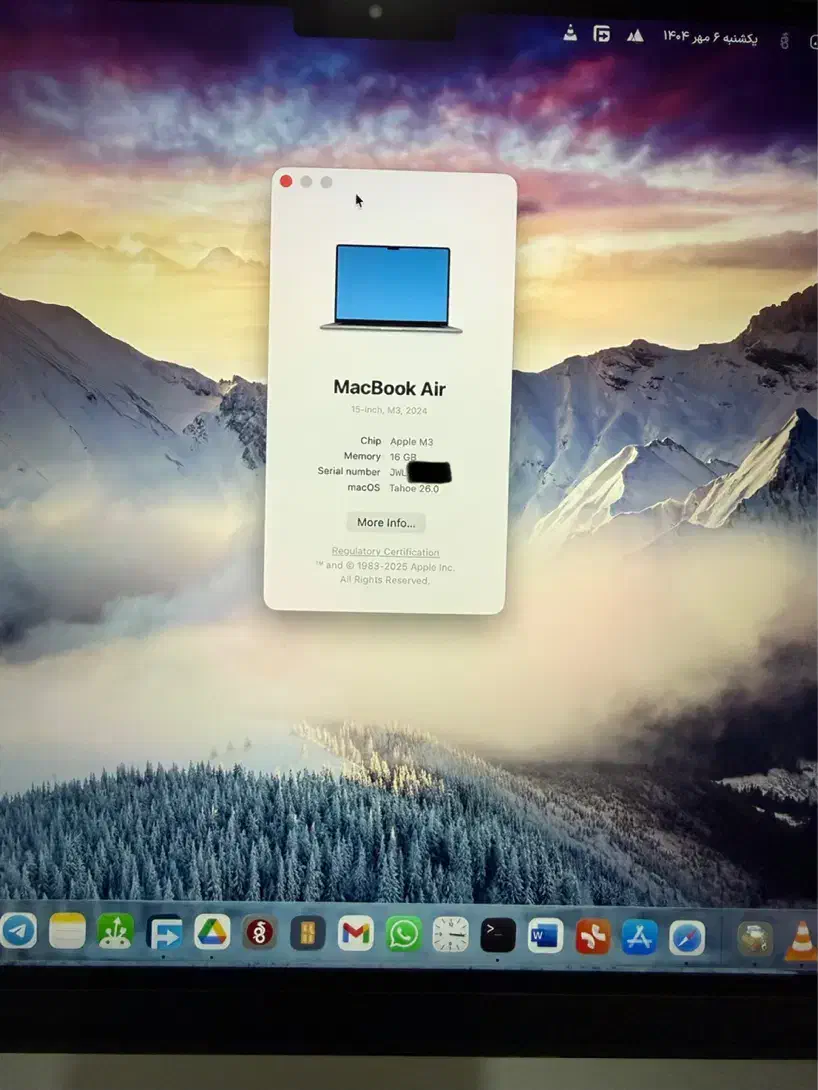Open the dark red swirl app in Dock
818x1090 pixels.
[x=259, y=933]
